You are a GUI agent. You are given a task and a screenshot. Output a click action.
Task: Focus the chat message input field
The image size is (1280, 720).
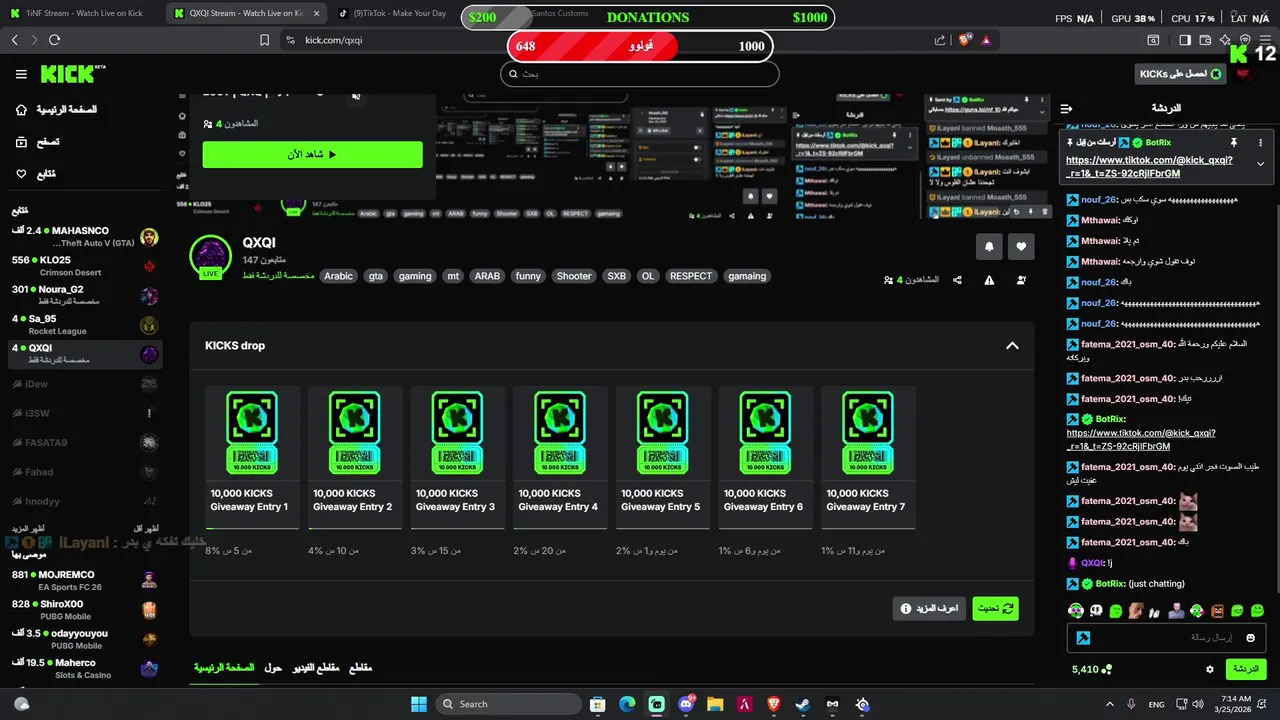[x=1166, y=637]
